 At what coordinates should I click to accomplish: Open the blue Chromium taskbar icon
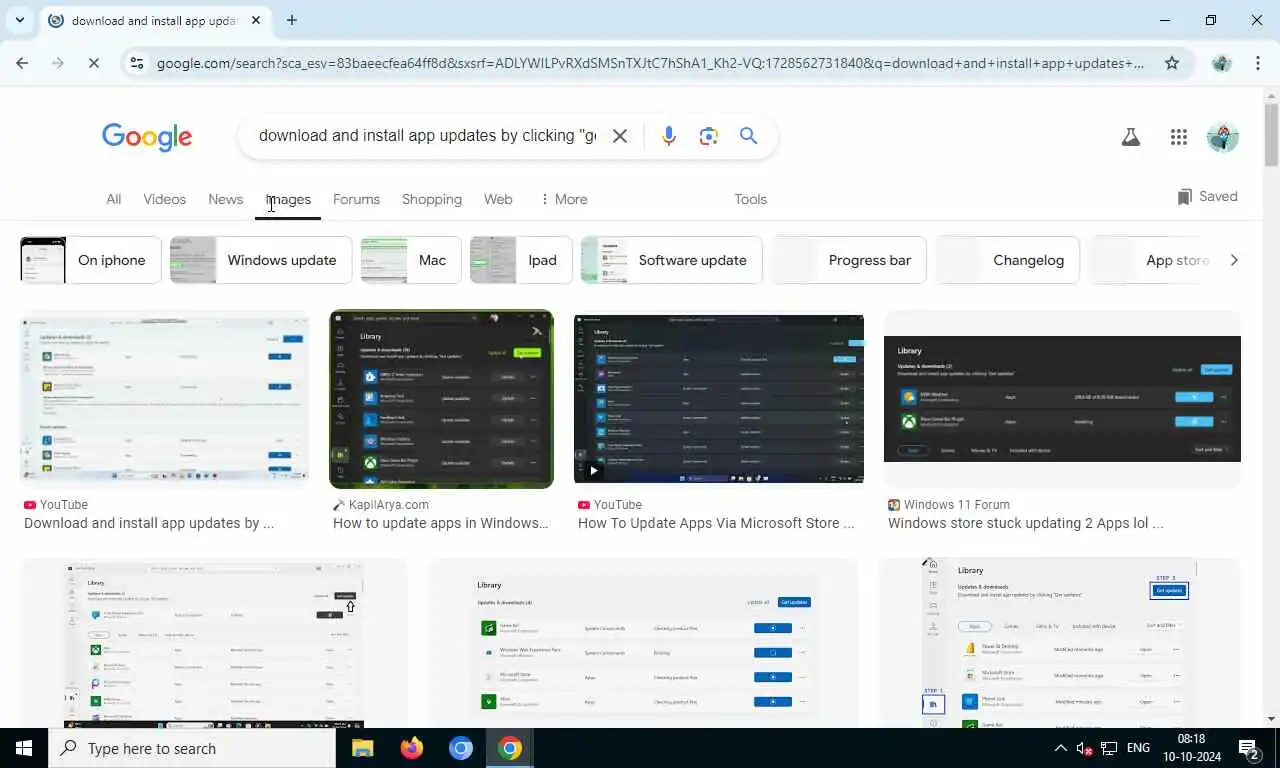pos(460,748)
